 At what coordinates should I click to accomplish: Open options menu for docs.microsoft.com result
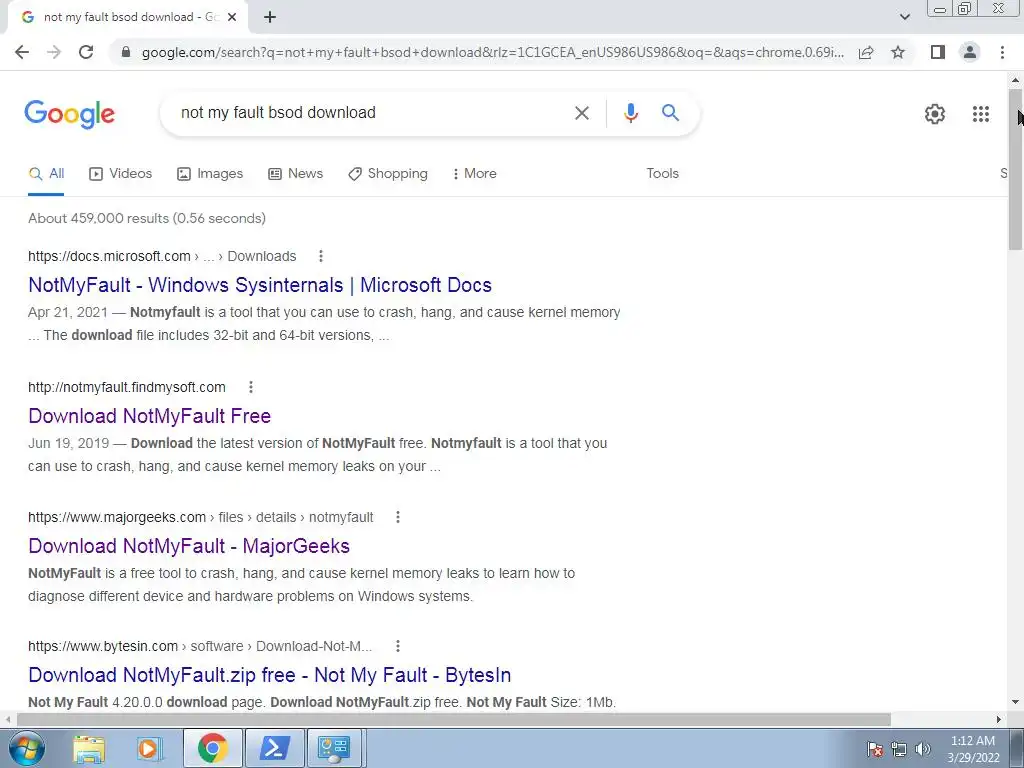[321, 256]
